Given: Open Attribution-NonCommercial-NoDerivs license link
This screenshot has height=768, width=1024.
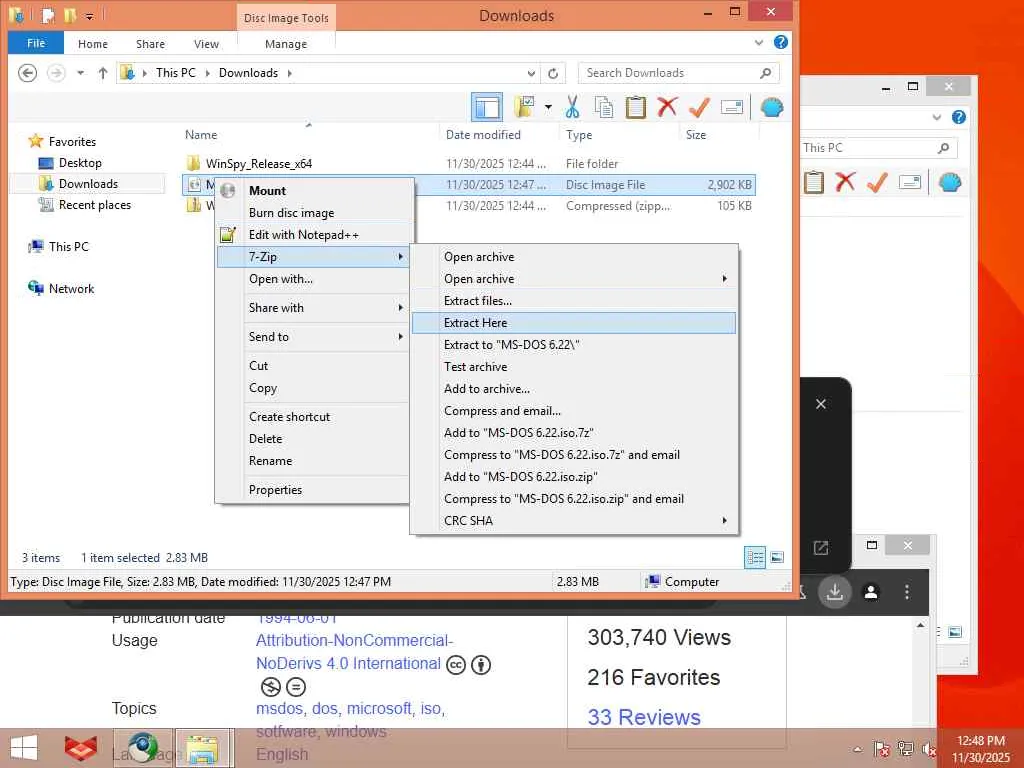Looking at the screenshot, I should point(354,652).
